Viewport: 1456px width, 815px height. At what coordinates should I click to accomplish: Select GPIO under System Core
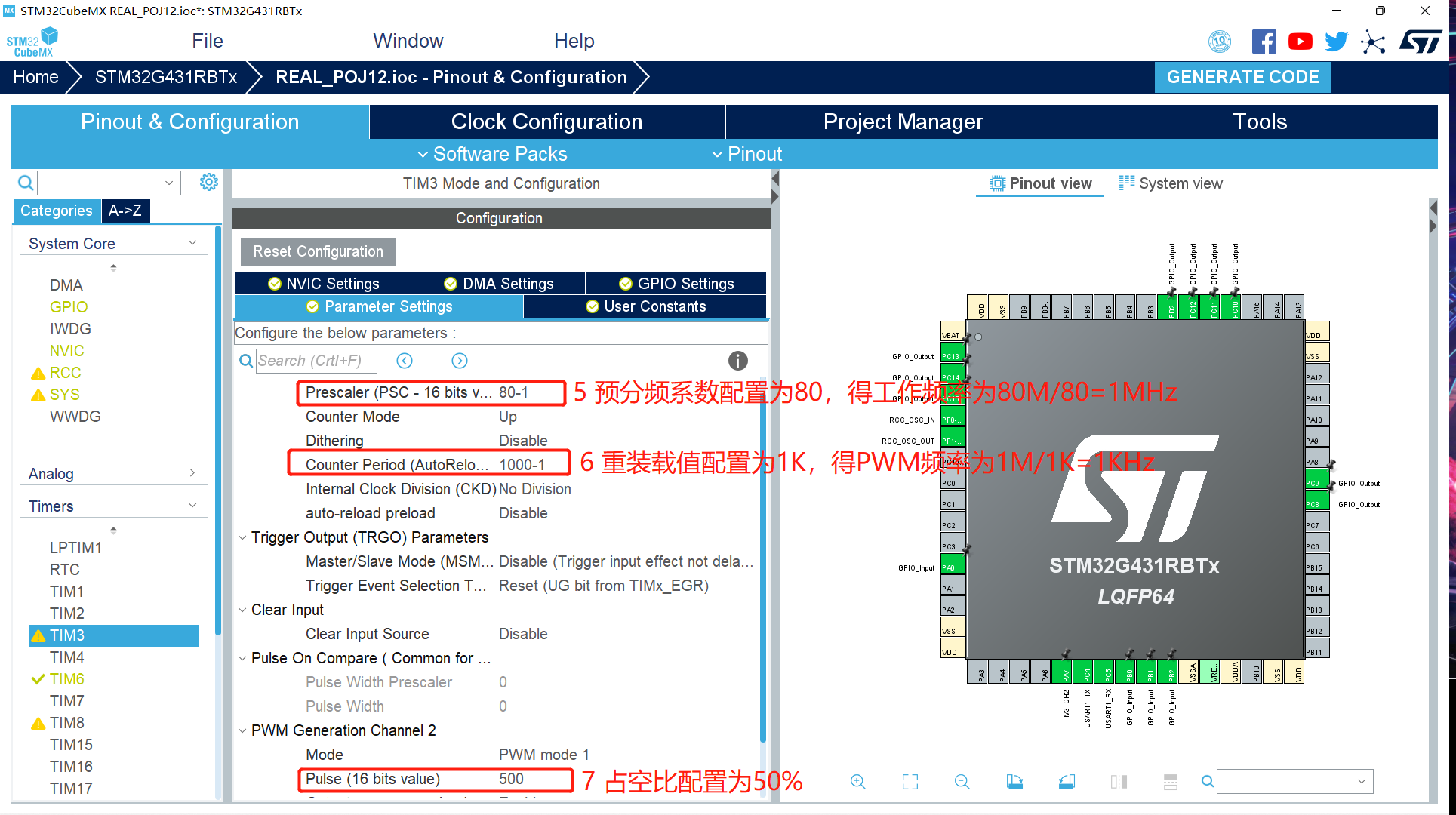pos(69,307)
